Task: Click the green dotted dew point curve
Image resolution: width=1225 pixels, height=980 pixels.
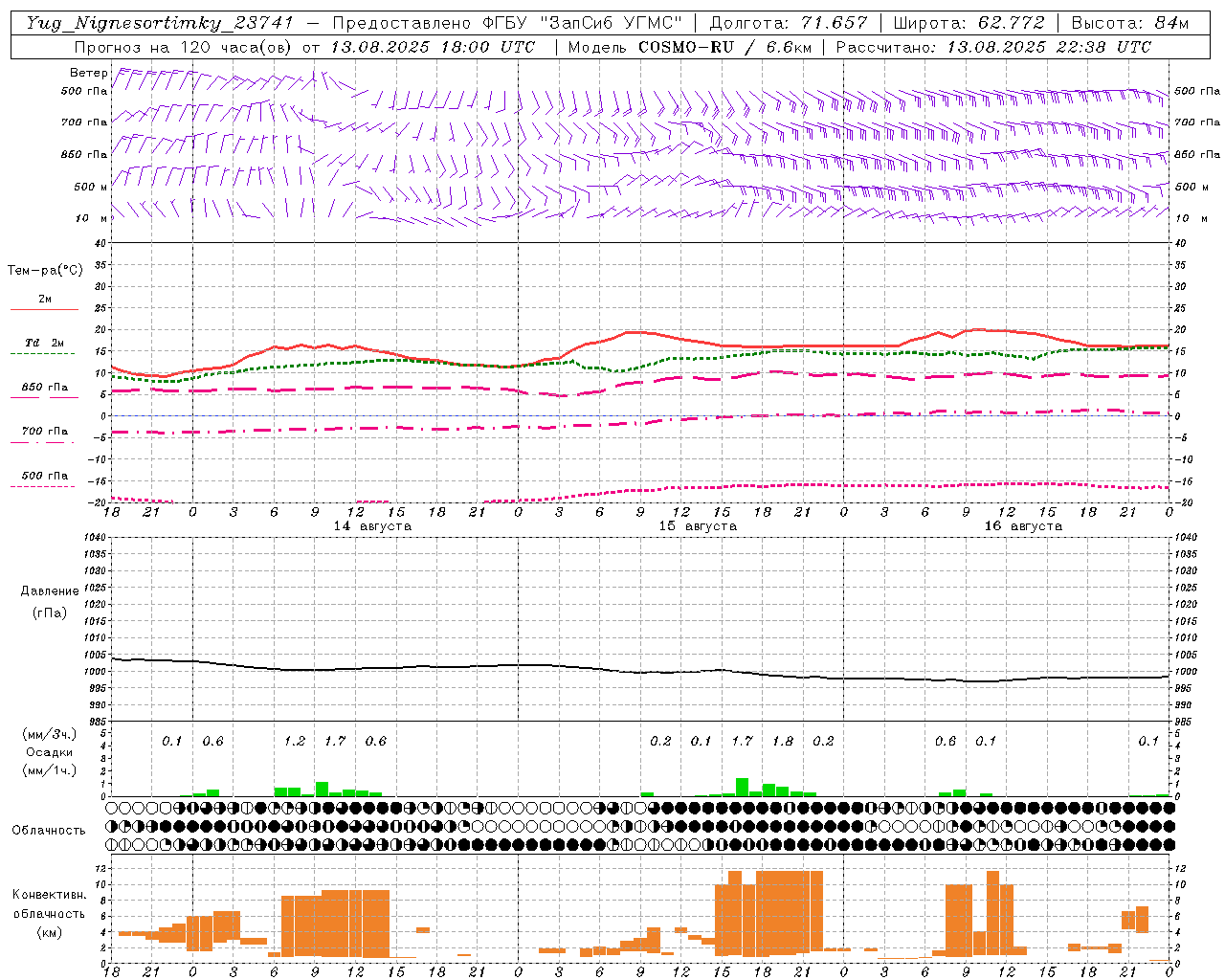Action: 640,368
